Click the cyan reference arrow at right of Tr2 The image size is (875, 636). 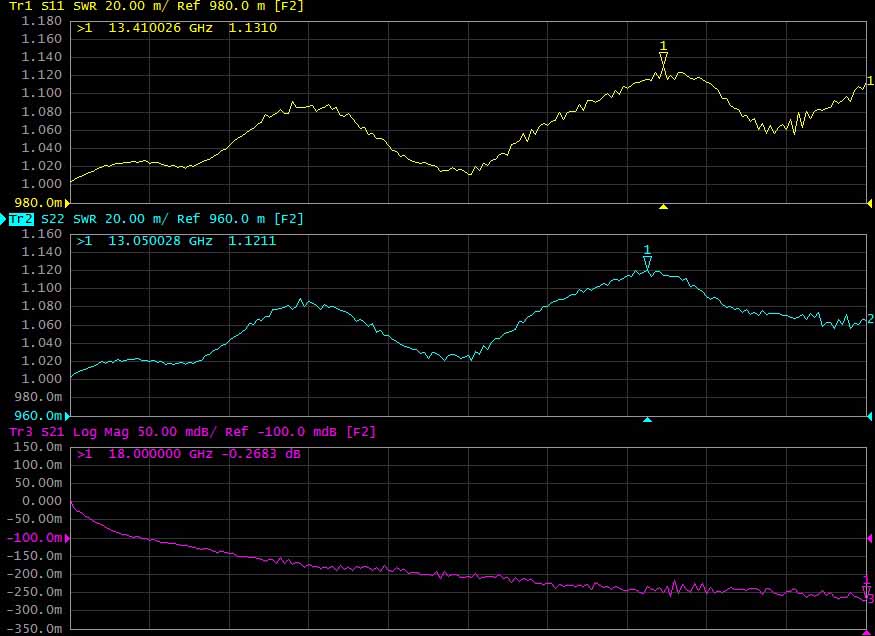(x=869, y=415)
